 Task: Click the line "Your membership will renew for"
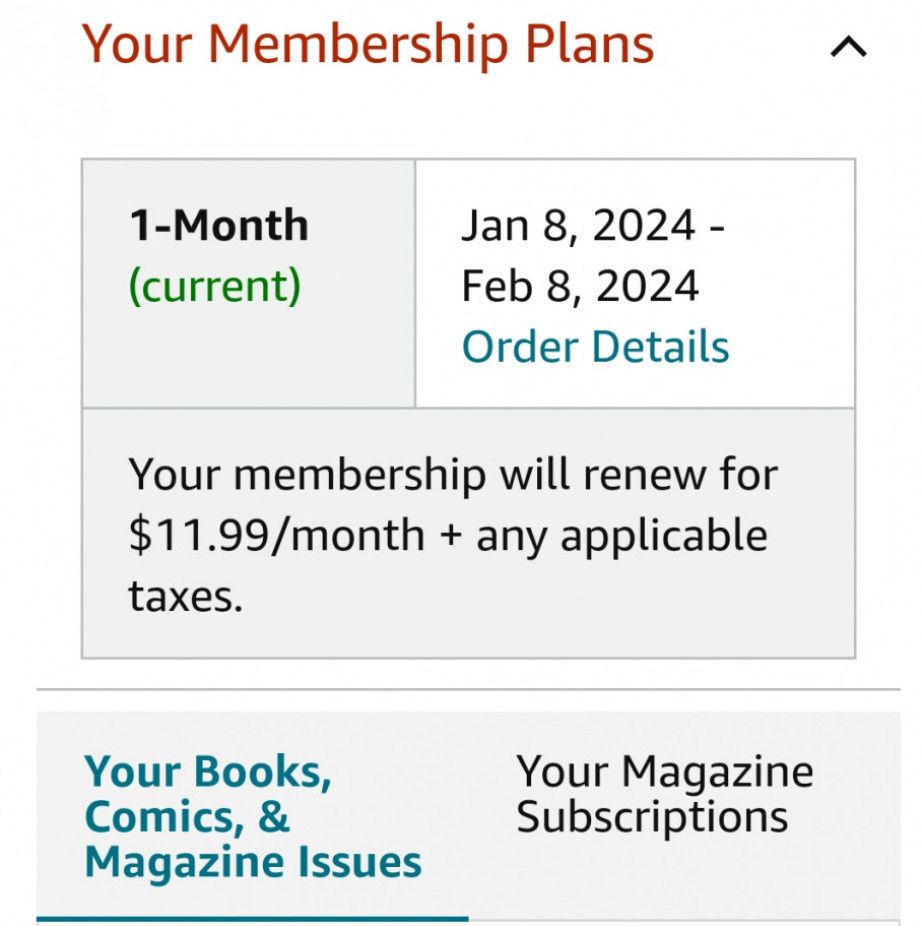pos(452,474)
